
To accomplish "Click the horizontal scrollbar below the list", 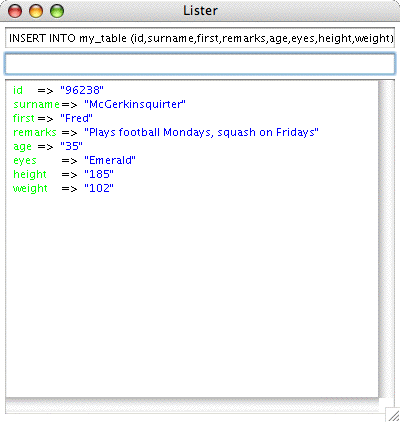I will pos(192,405).
